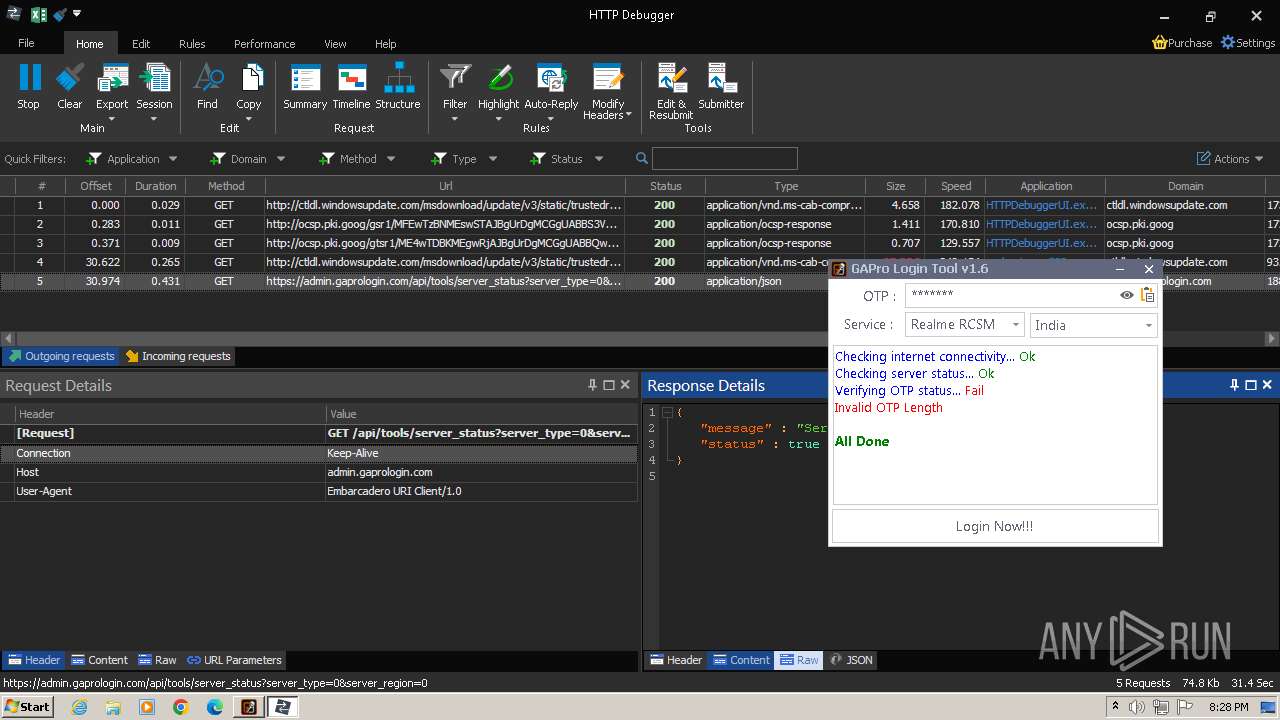
Task: Pin the Response Details panel
Action: click(1234, 385)
